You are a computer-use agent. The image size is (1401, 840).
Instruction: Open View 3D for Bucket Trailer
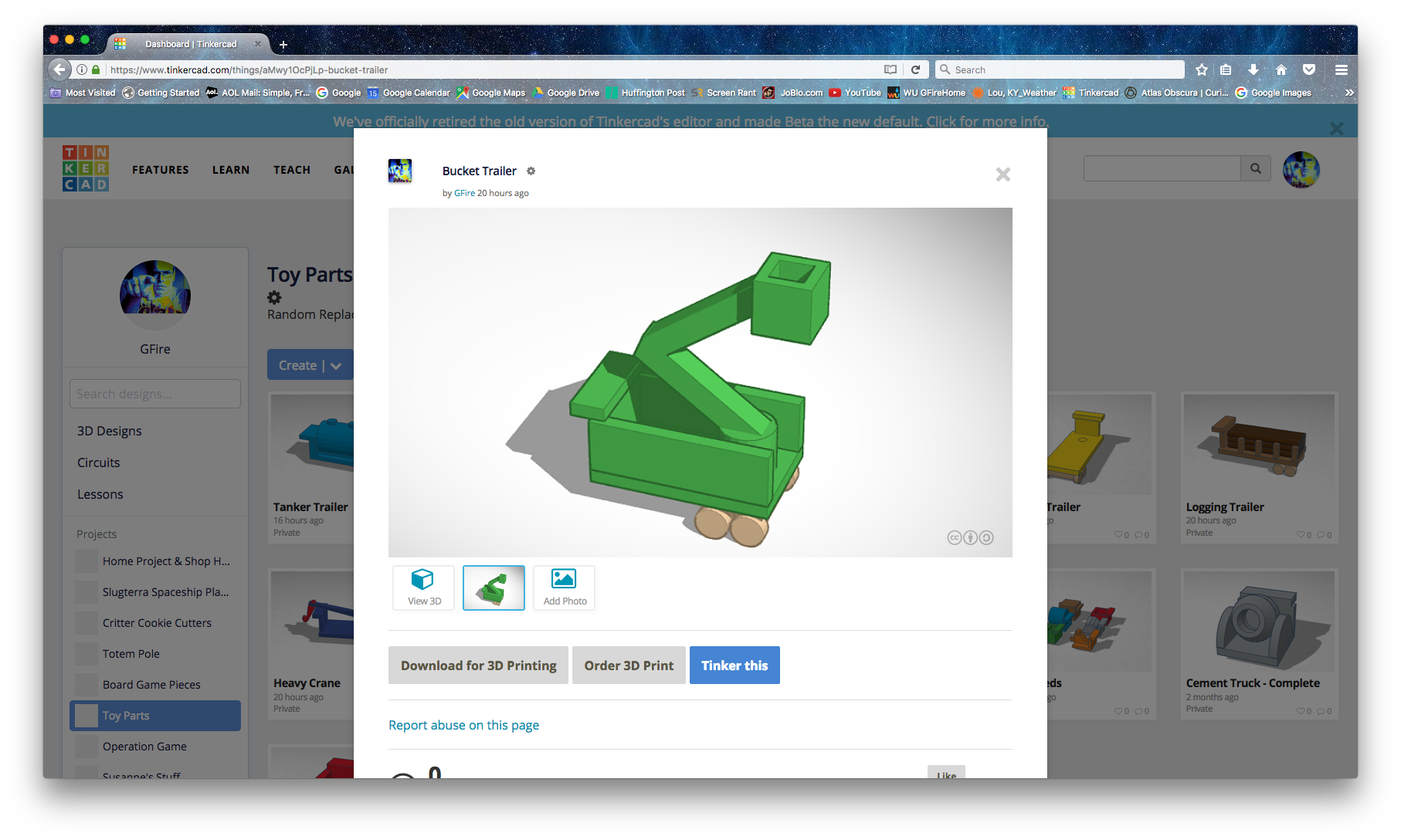pyautogui.click(x=424, y=588)
